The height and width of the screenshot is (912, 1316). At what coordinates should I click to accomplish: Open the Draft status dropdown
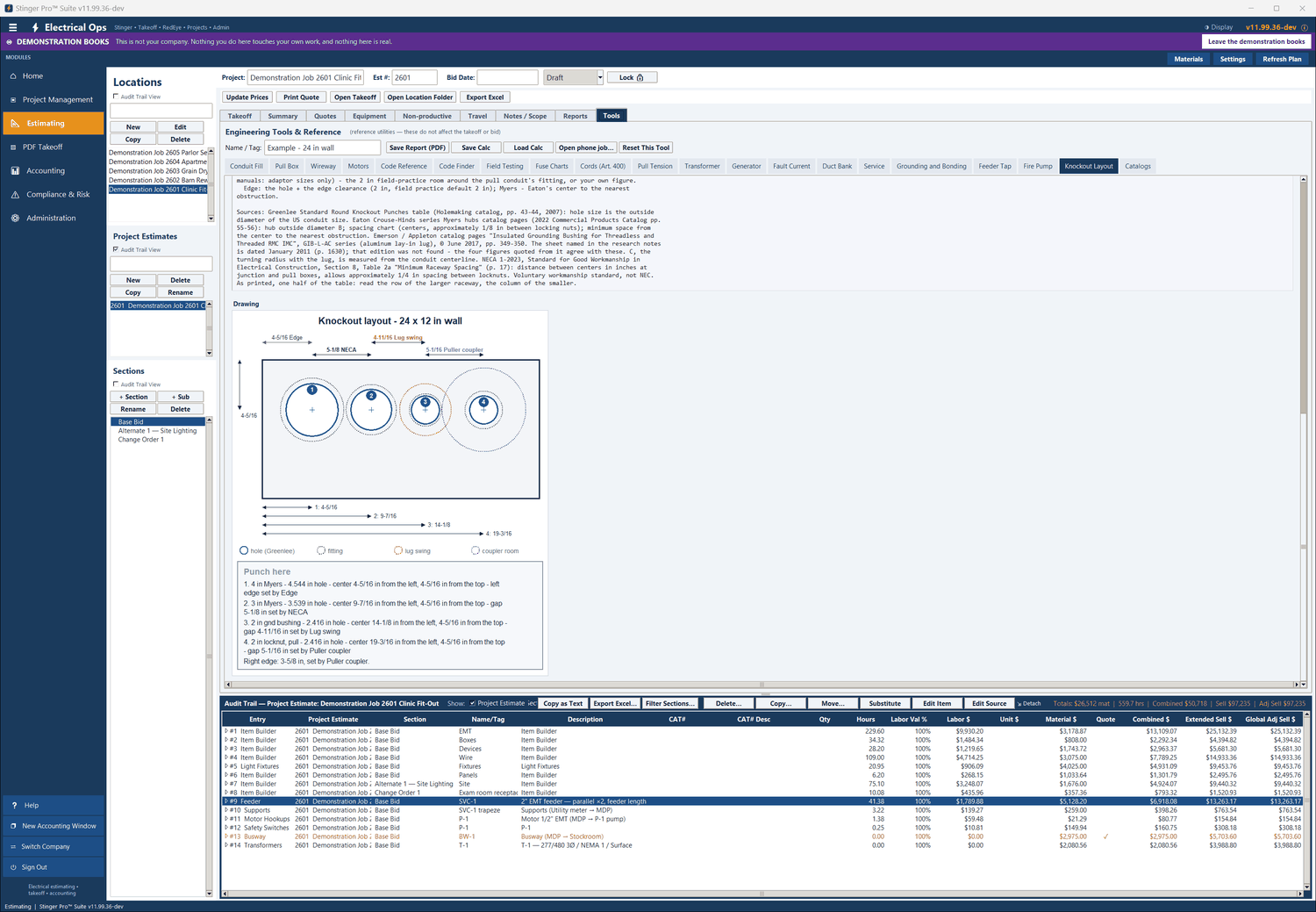[600, 77]
